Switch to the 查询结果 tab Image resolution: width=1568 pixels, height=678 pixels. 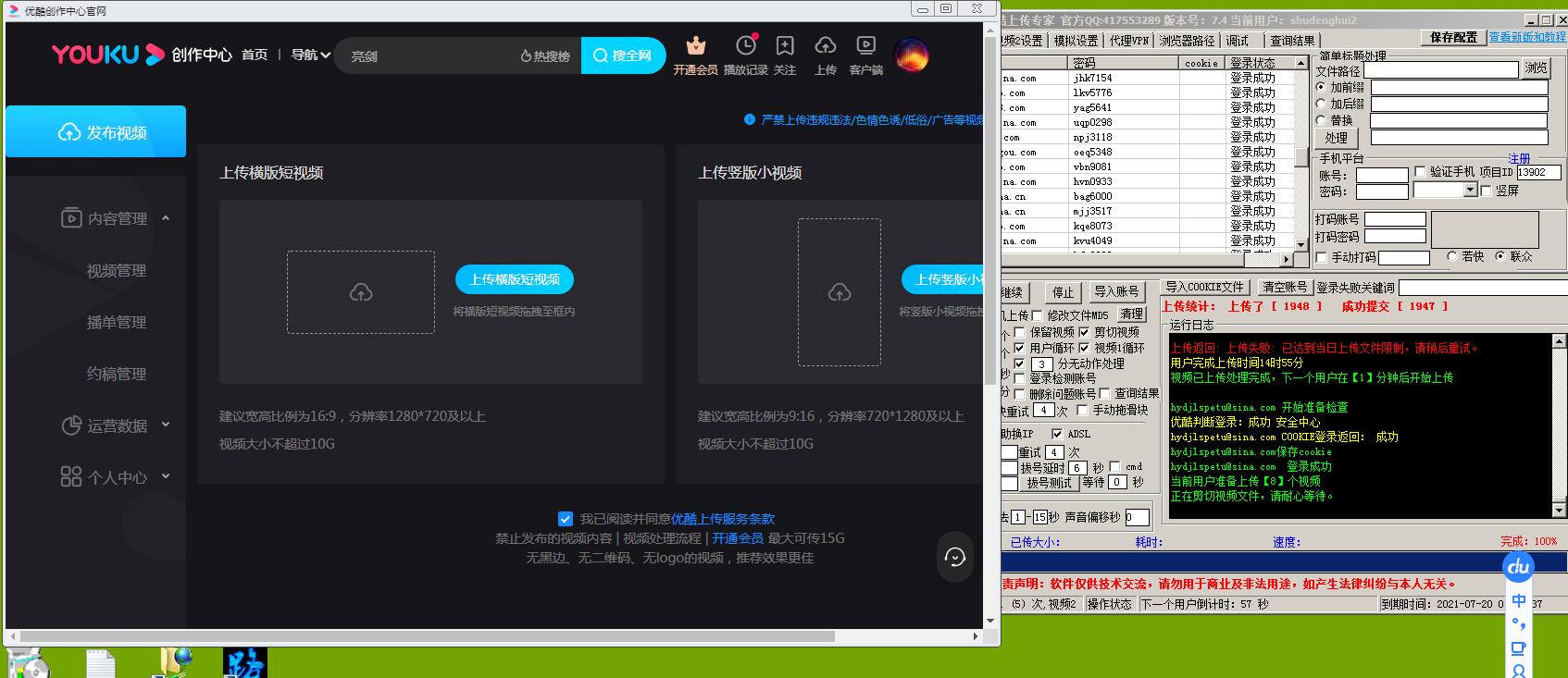[x=1292, y=41]
